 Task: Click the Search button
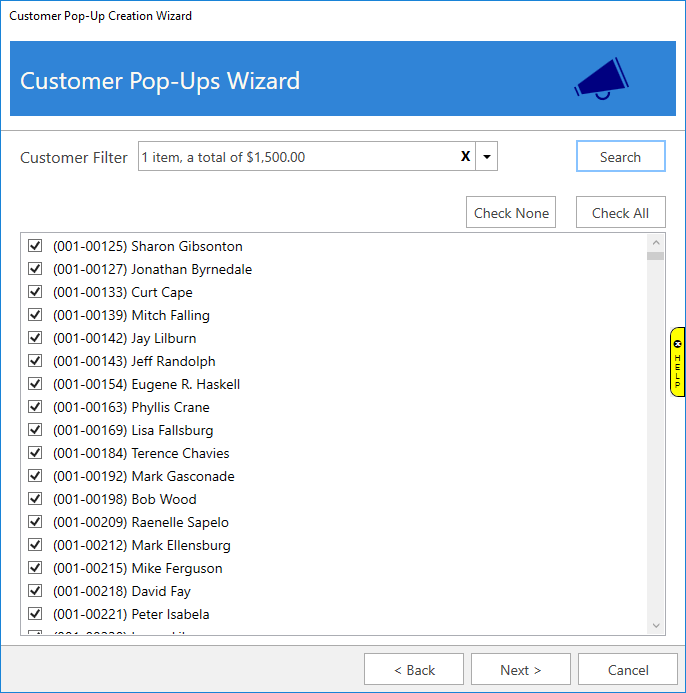tap(620, 157)
